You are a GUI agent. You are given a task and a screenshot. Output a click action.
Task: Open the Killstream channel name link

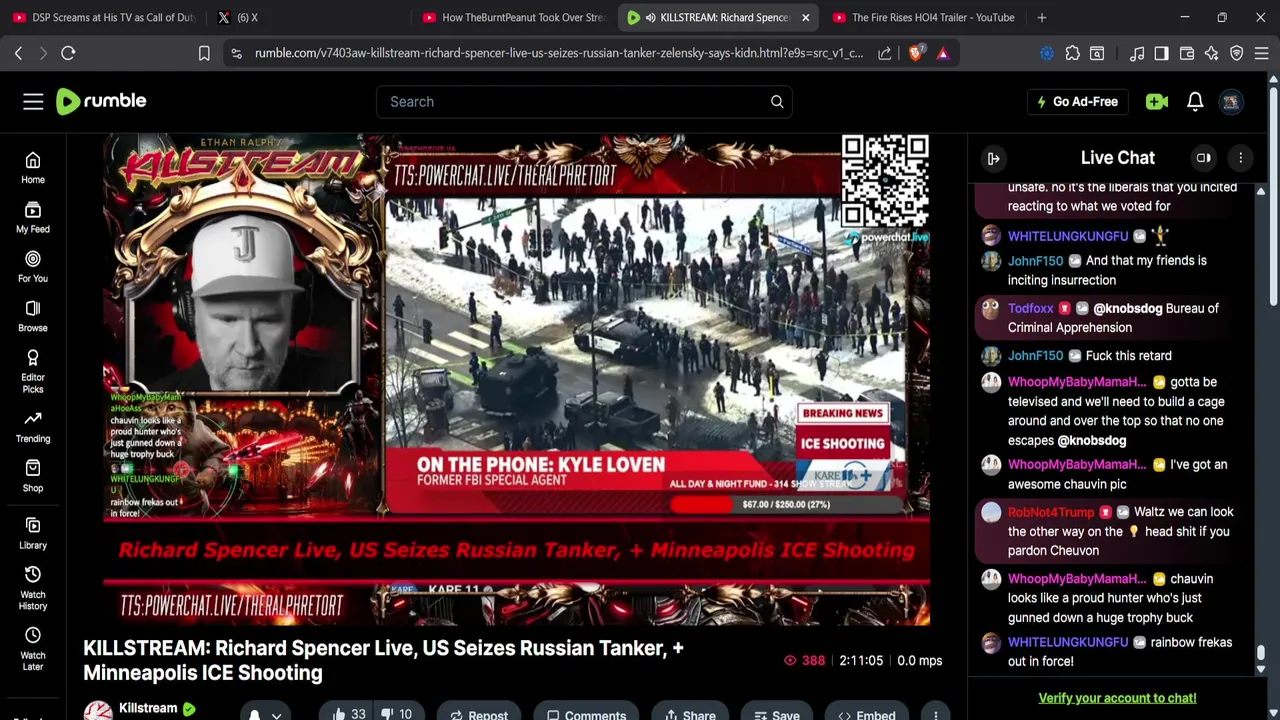pos(148,708)
